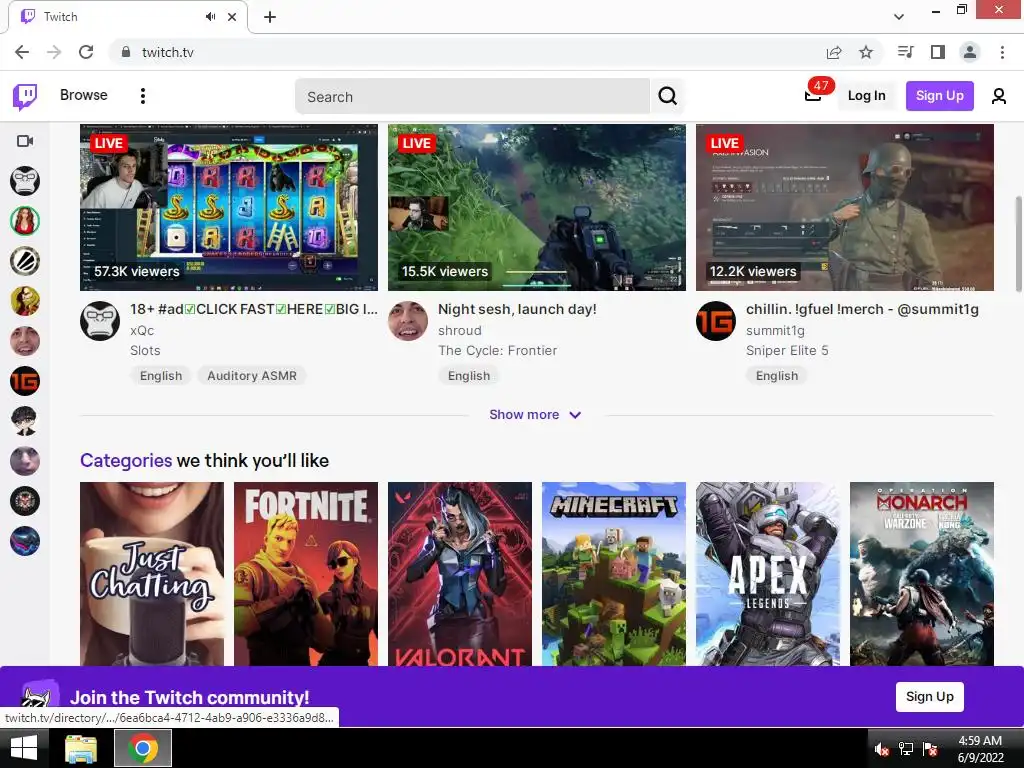Open summit1g's live stream thumbnail
This screenshot has height=768, width=1024.
pos(845,208)
